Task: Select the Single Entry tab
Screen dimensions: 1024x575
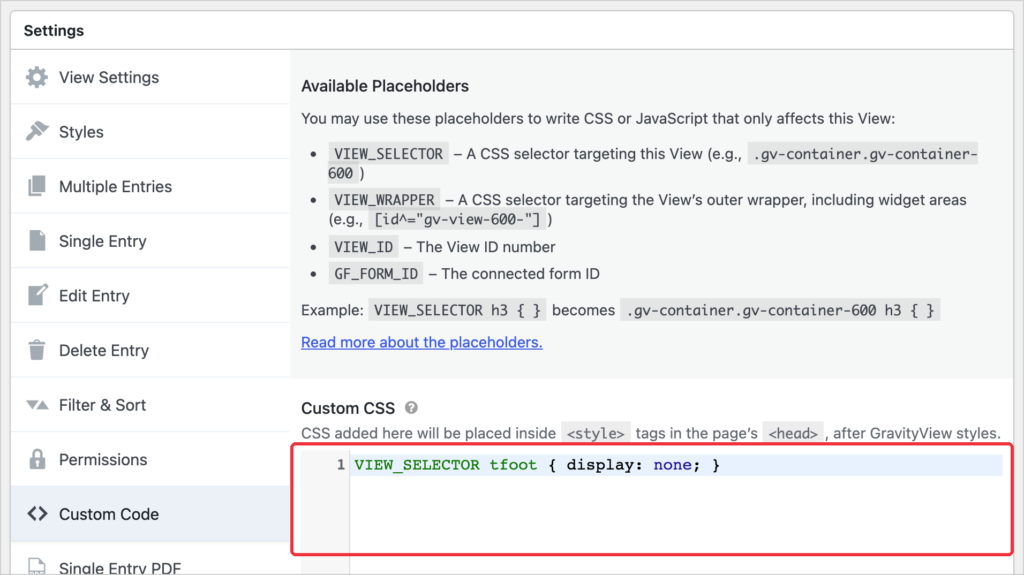Action: [x=150, y=240]
